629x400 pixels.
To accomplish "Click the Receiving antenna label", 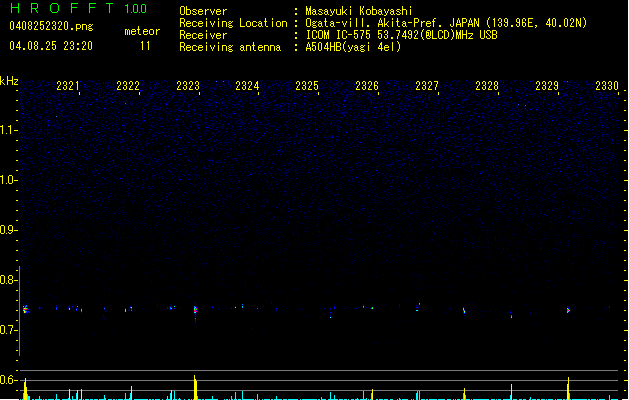I will 230,47.
